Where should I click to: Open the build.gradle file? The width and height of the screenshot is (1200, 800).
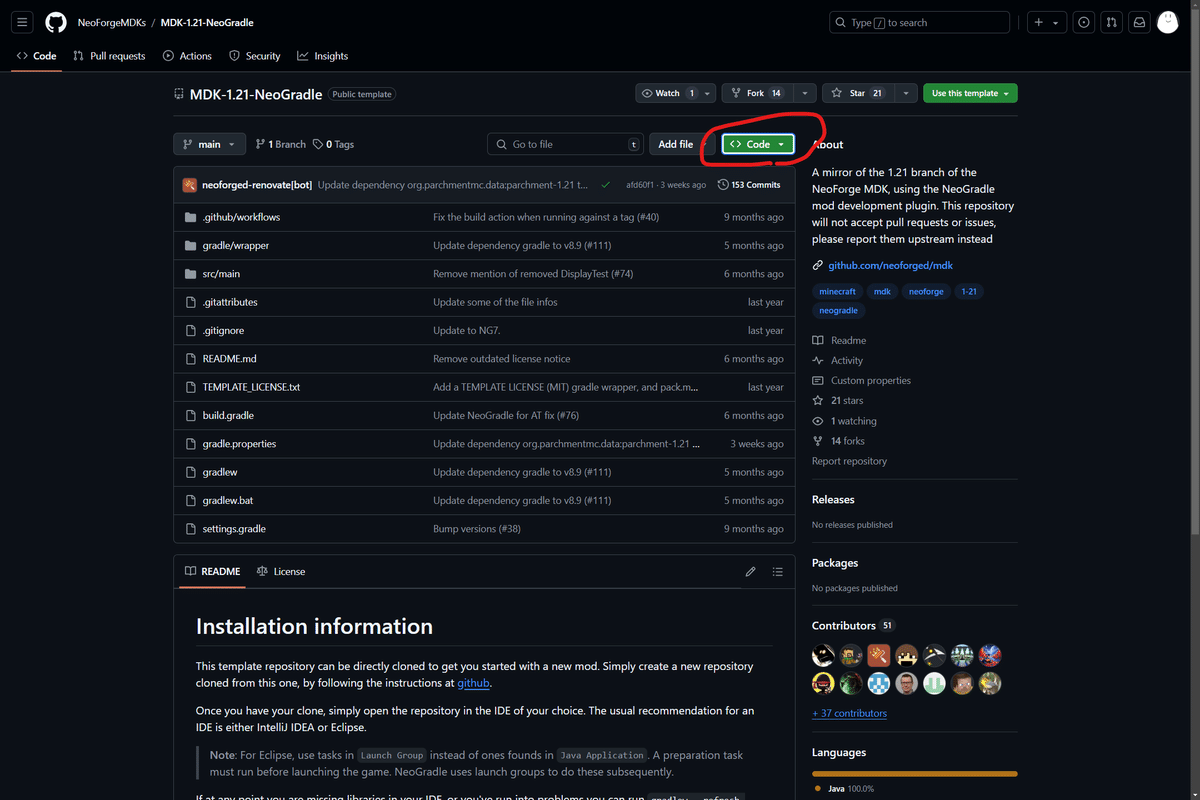[228, 415]
